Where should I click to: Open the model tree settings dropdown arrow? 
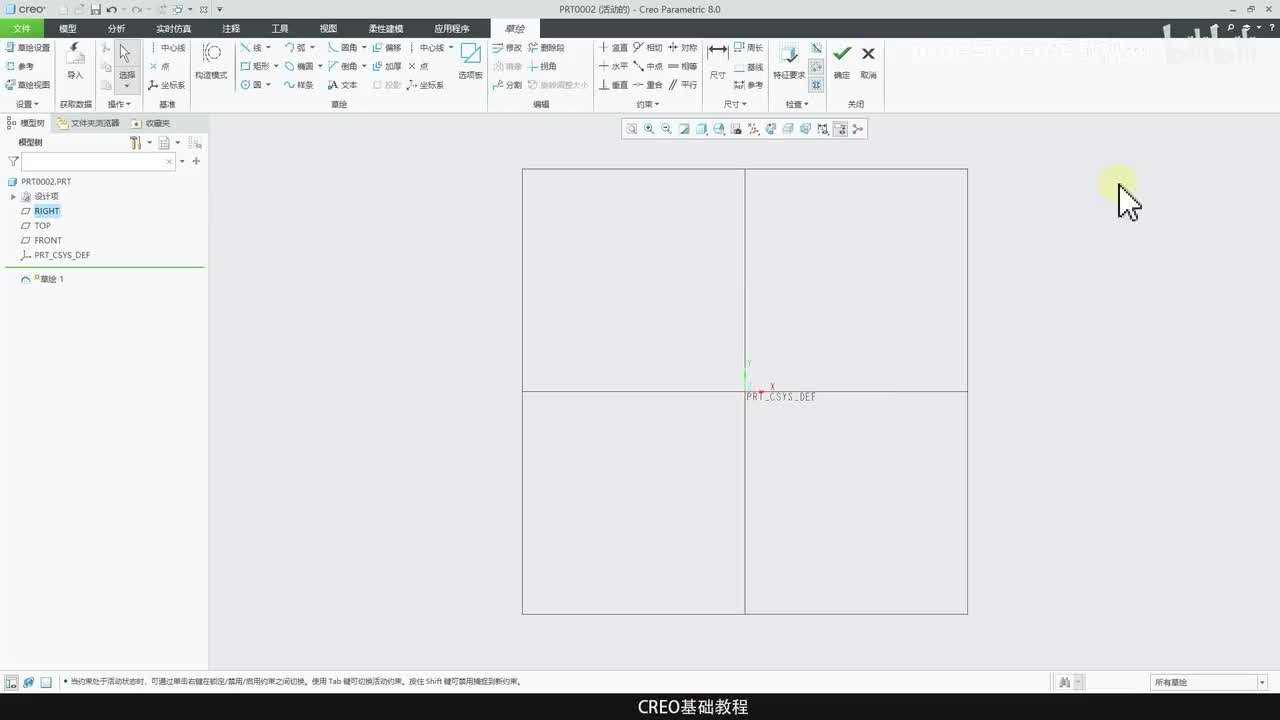(149, 143)
